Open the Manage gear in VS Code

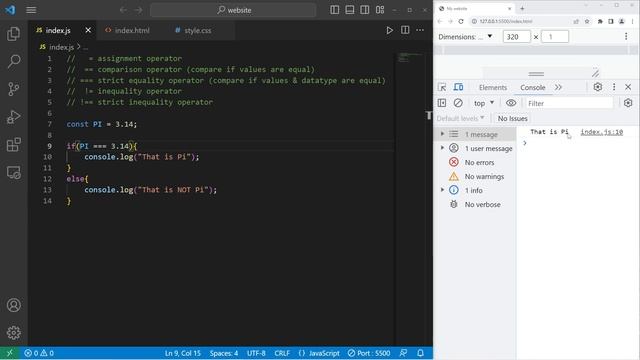pos(13,333)
